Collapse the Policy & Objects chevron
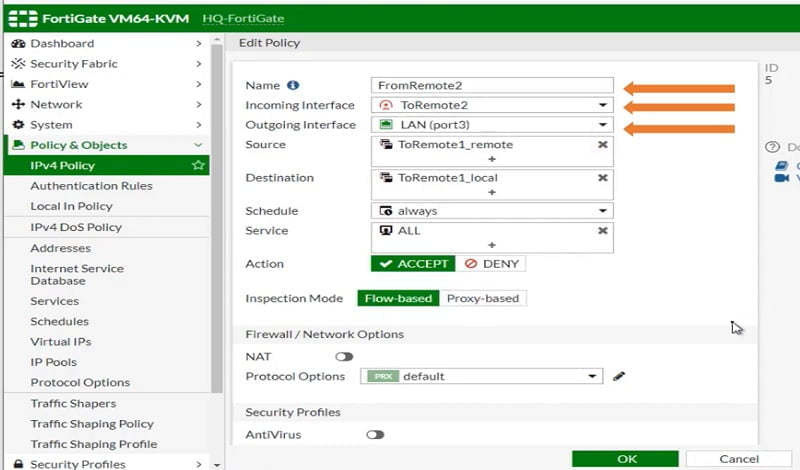This screenshot has width=800, height=470. point(198,145)
